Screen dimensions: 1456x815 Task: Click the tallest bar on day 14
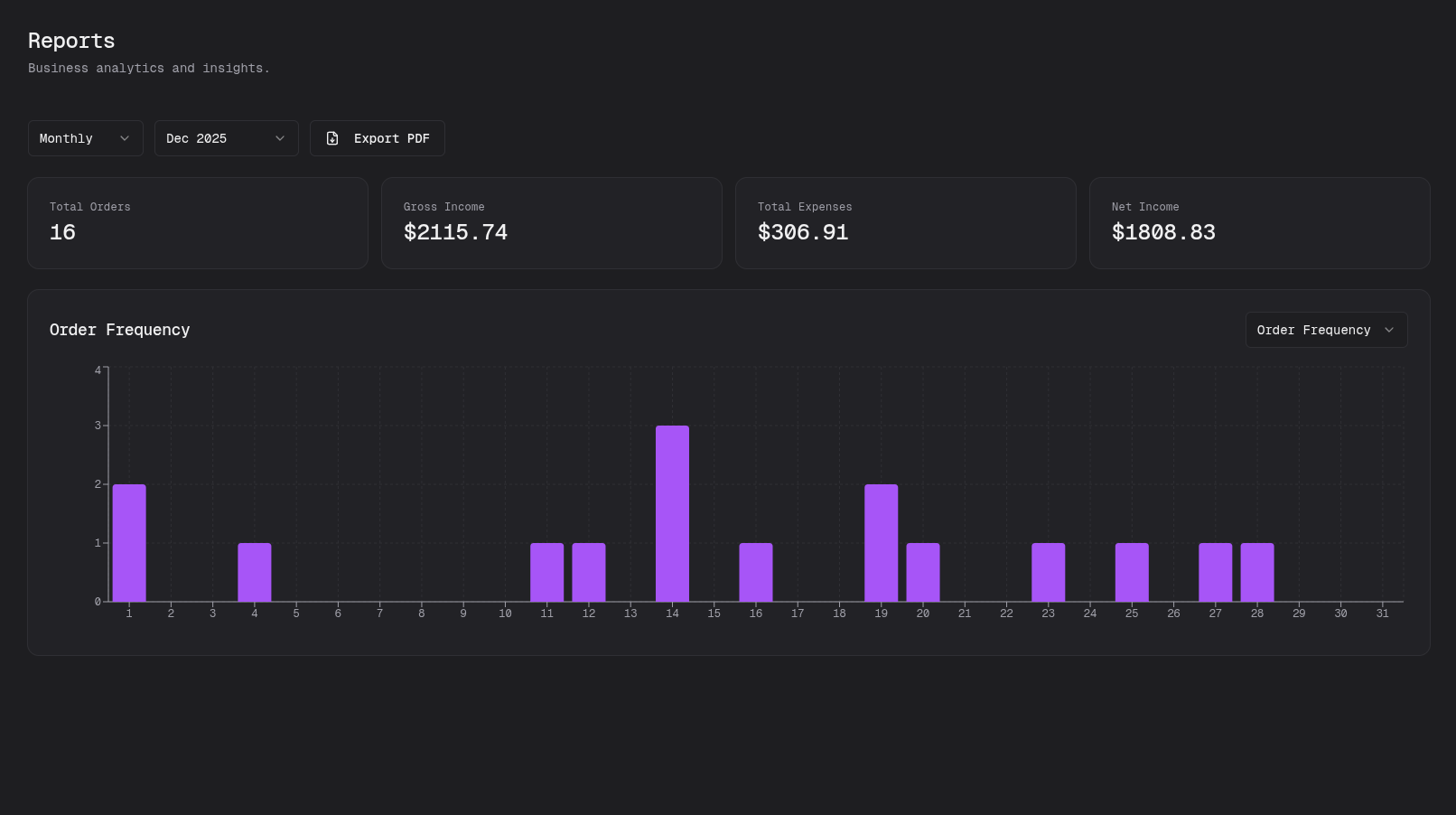click(672, 513)
